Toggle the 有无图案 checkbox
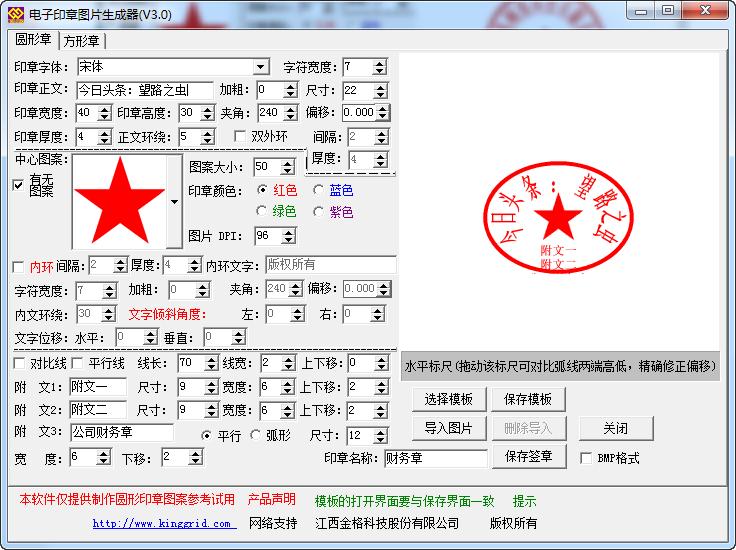 click(18, 185)
